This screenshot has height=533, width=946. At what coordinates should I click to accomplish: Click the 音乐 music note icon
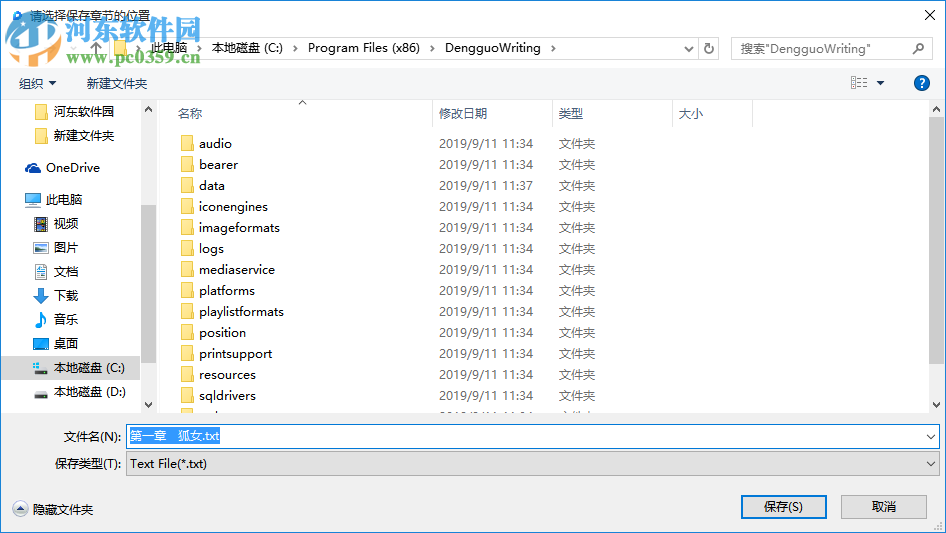point(40,319)
